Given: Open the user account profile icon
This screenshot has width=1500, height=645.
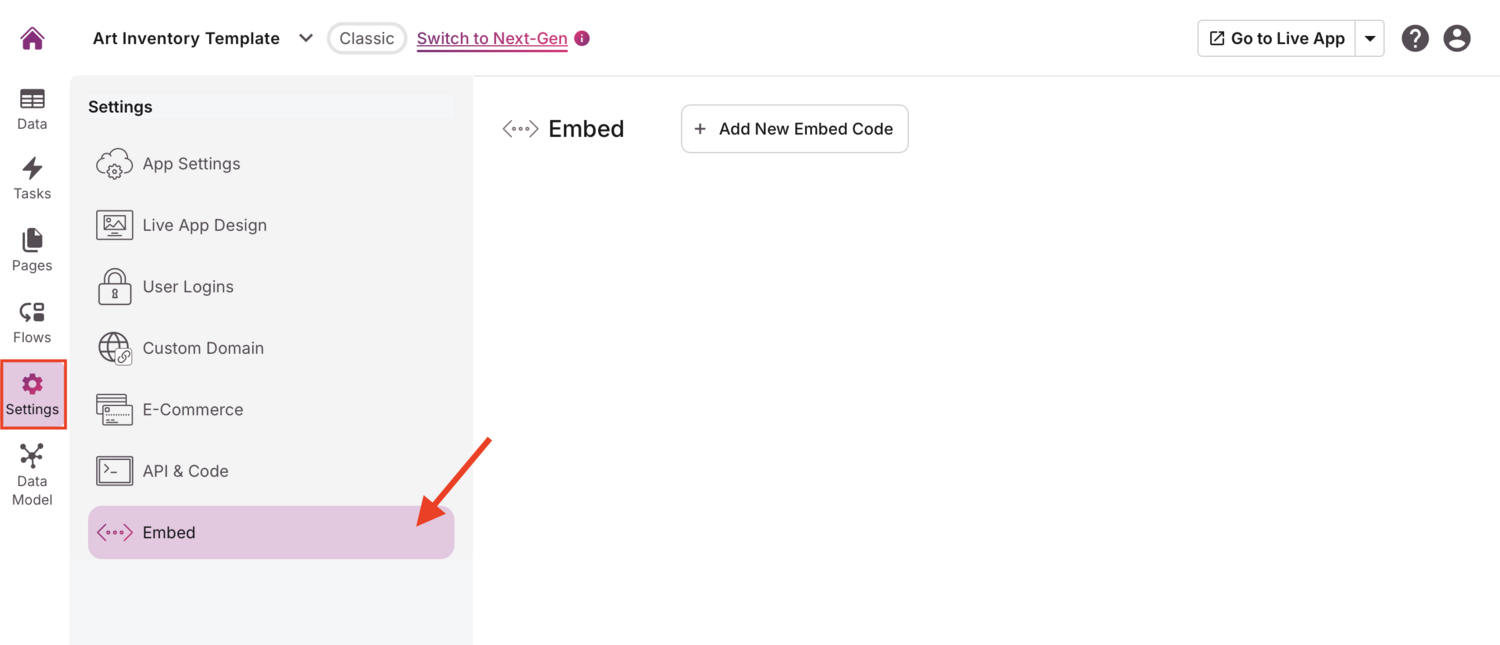Looking at the screenshot, I should [x=1456, y=38].
